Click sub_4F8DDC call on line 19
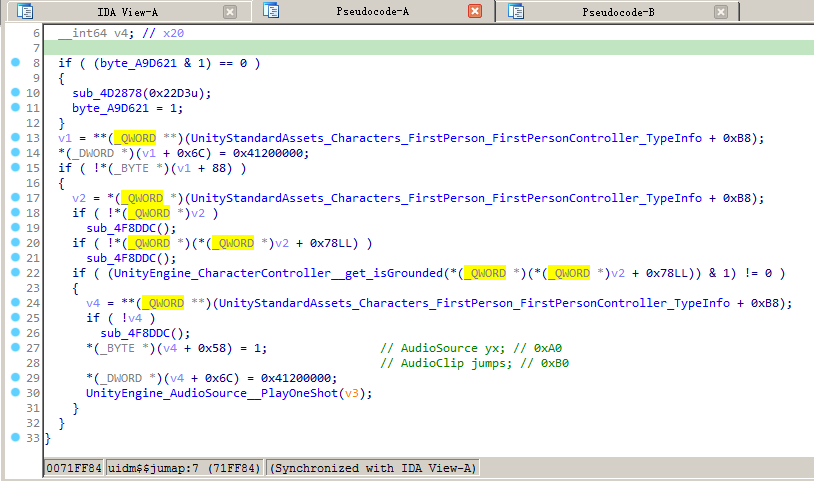The width and height of the screenshot is (814, 481). [121, 228]
